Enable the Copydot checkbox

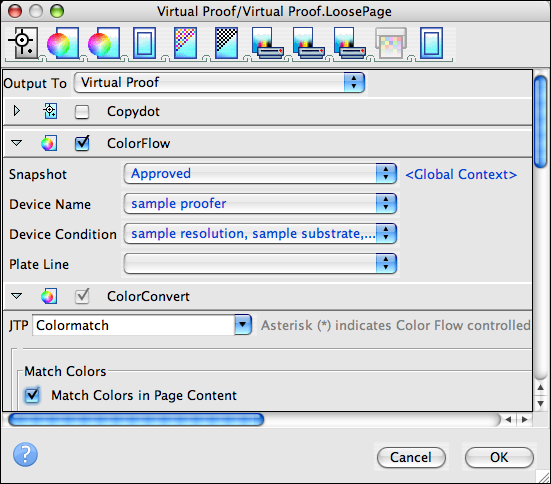(x=82, y=112)
